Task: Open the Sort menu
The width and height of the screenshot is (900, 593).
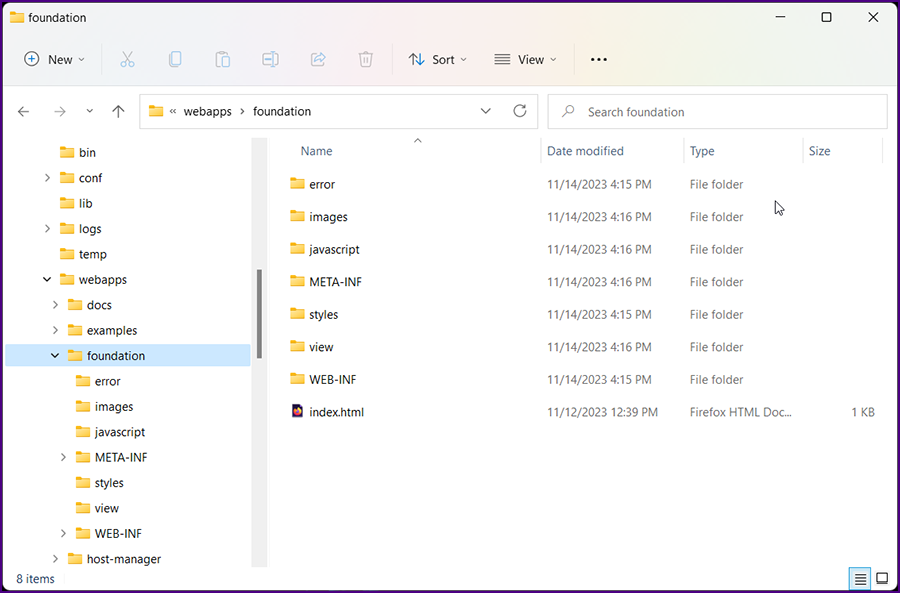Action: [x=437, y=60]
